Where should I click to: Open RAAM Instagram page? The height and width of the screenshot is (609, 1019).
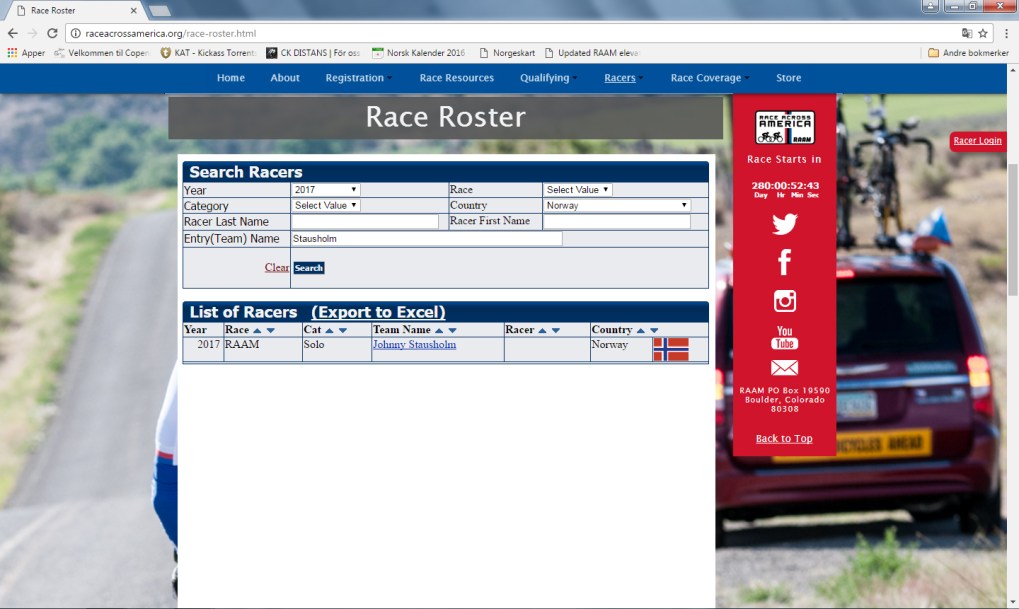pos(784,300)
